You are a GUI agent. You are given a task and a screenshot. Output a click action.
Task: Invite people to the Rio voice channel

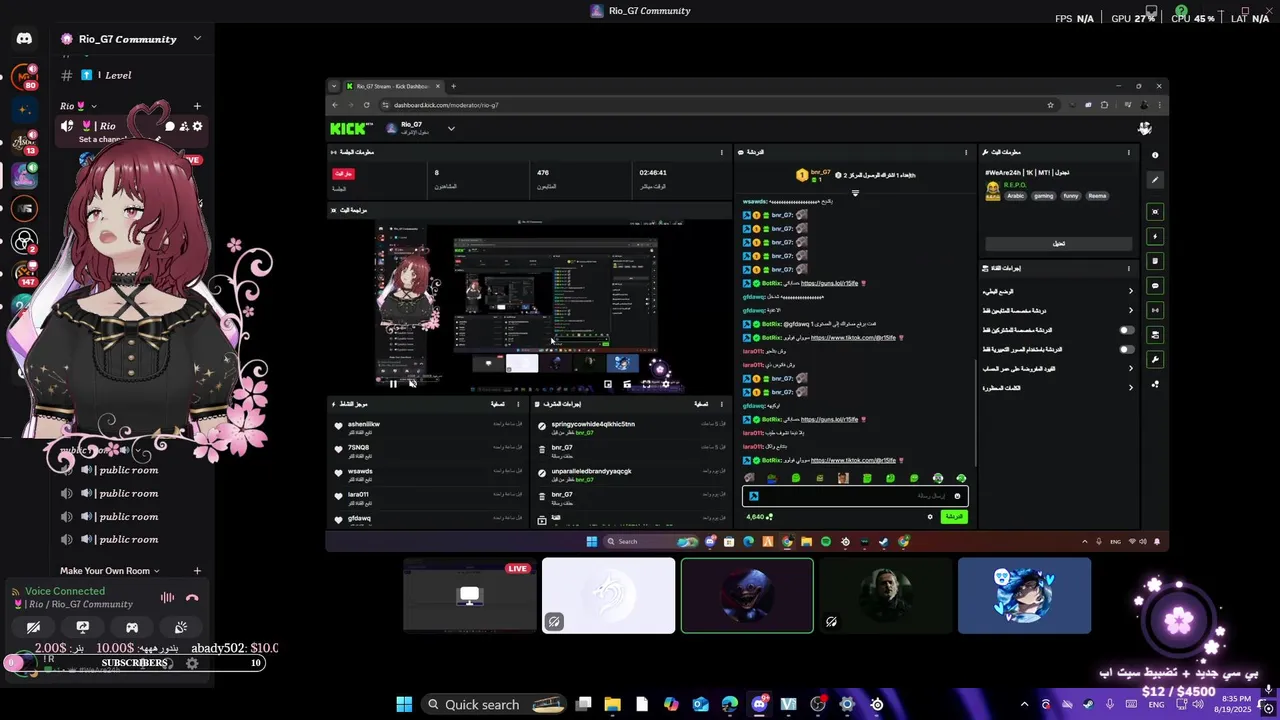(x=184, y=127)
